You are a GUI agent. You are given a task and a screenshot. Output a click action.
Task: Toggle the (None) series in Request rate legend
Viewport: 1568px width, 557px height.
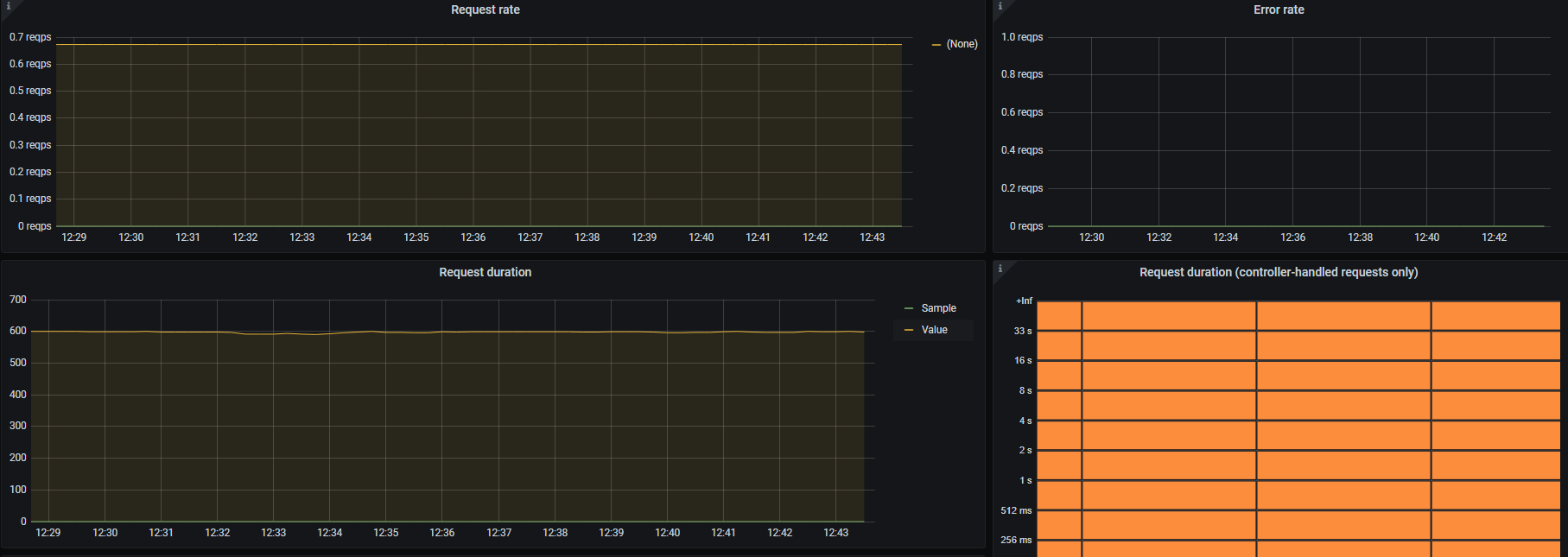pyautogui.click(x=962, y=44)
